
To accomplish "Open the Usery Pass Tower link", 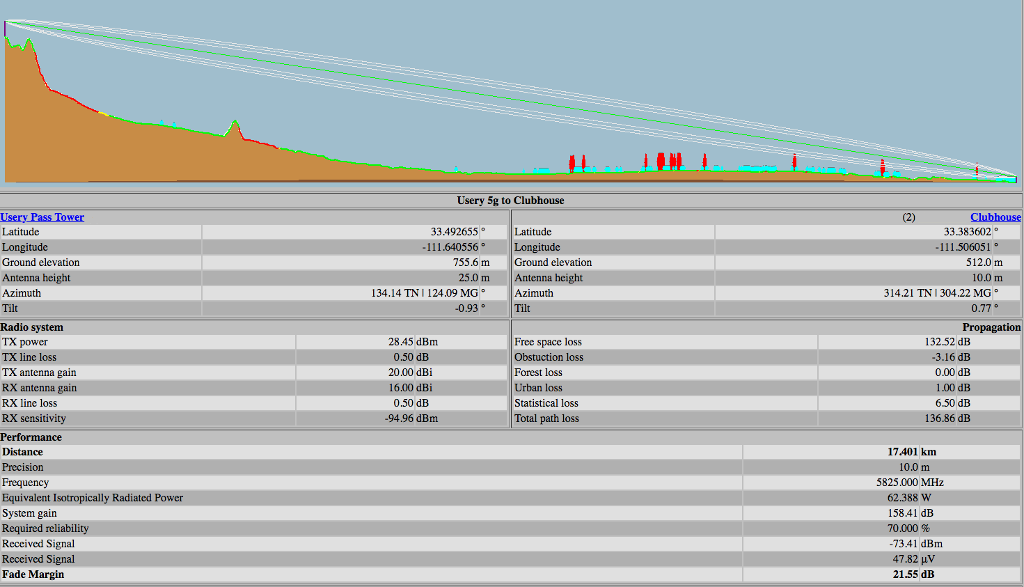I will (x=42, y=217).
